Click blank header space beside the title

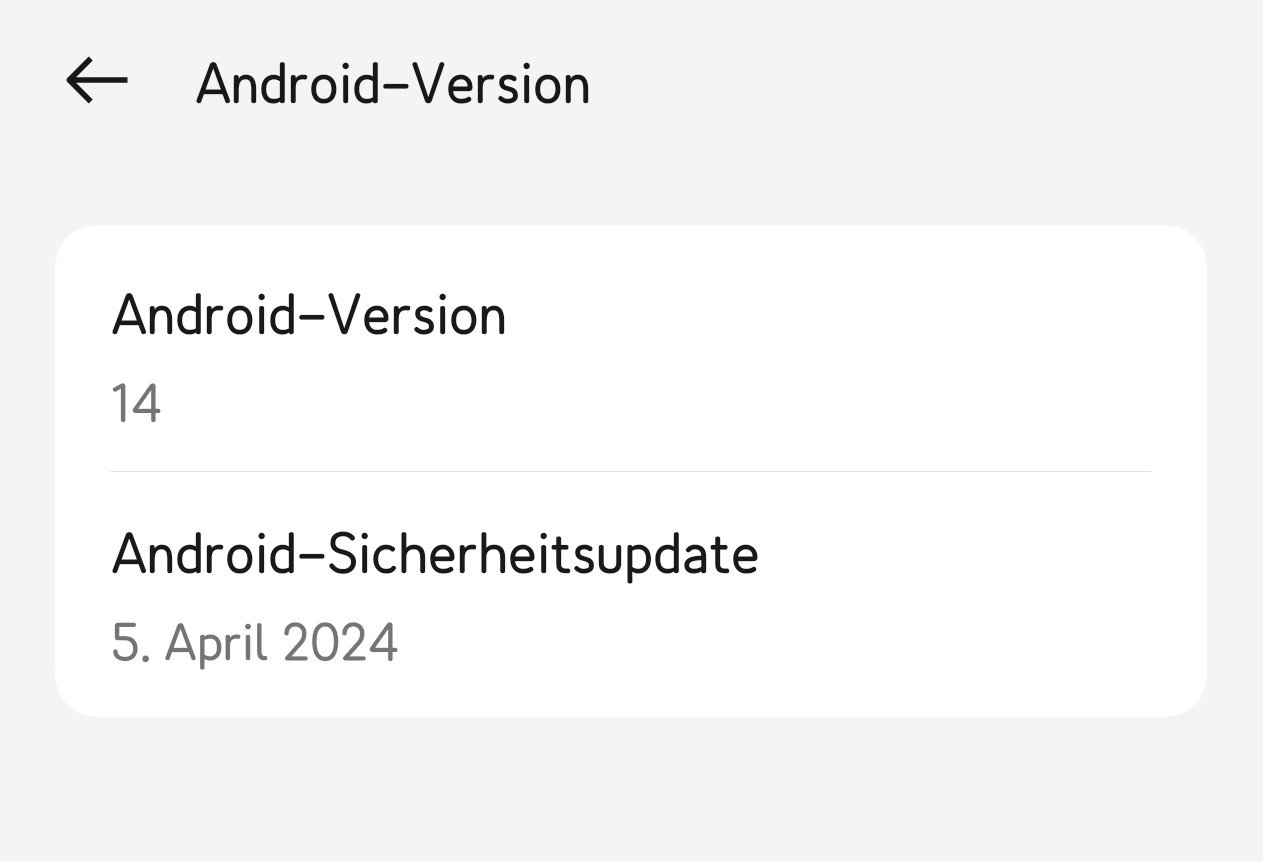(x=920, y=84)
